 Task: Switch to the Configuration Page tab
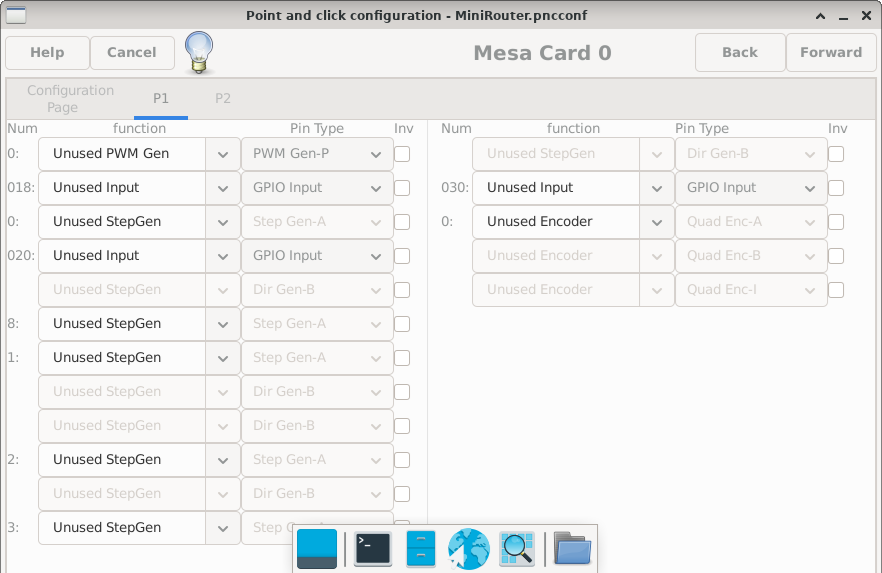pos(70,98)
